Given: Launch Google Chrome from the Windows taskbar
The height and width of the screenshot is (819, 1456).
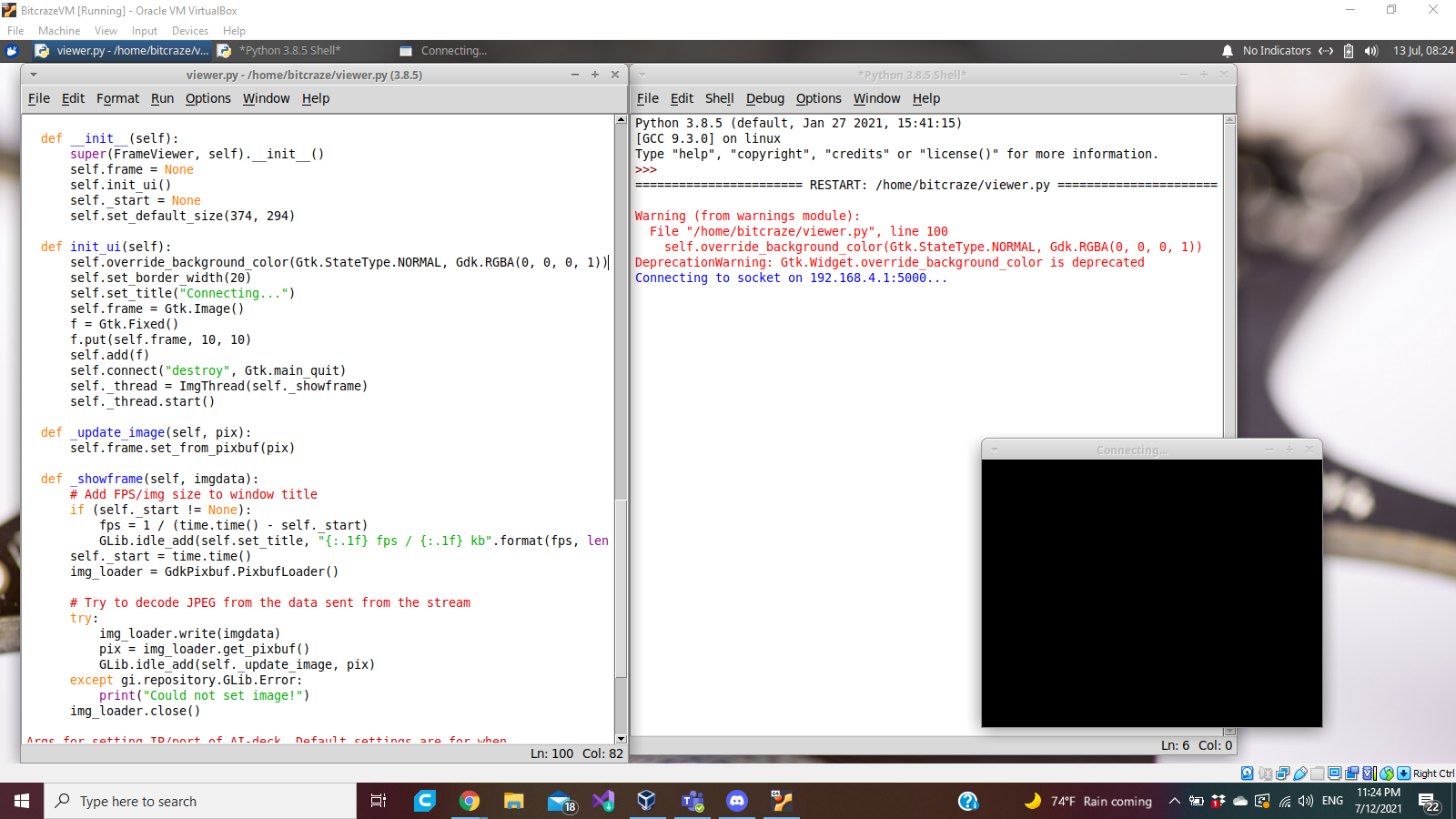Looking at the screenshot, I should pyautogui.click(x=470, y=801).
